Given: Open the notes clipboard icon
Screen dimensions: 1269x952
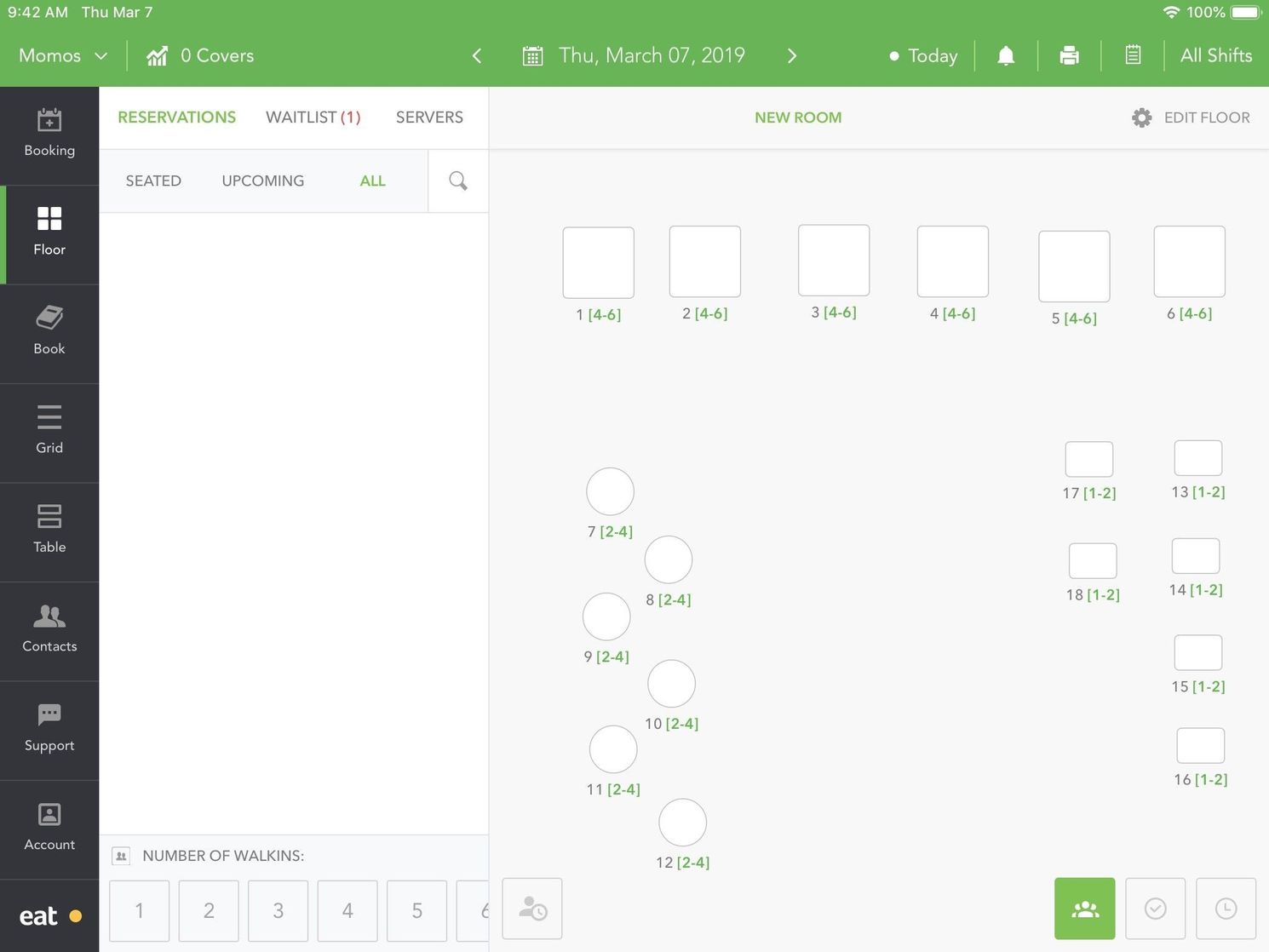Looking at the screenshot, I should pos(1133,55).
